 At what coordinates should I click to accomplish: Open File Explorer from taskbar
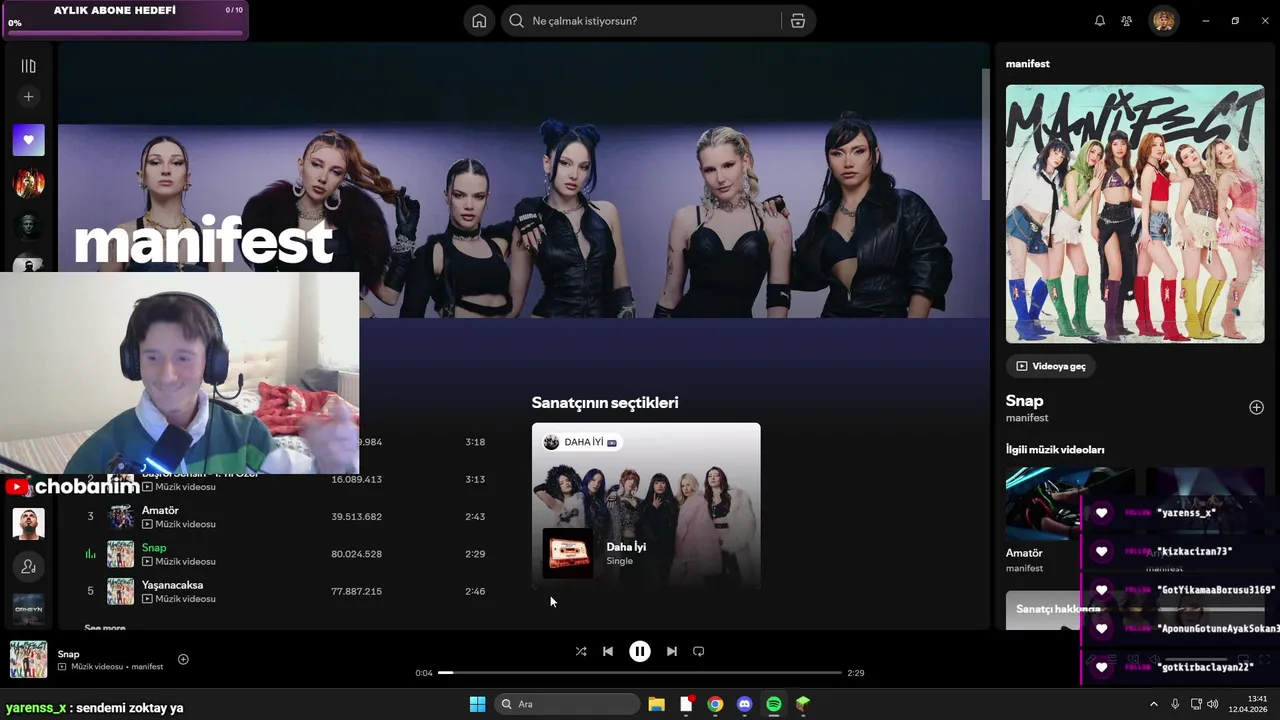tap(656, 704)
